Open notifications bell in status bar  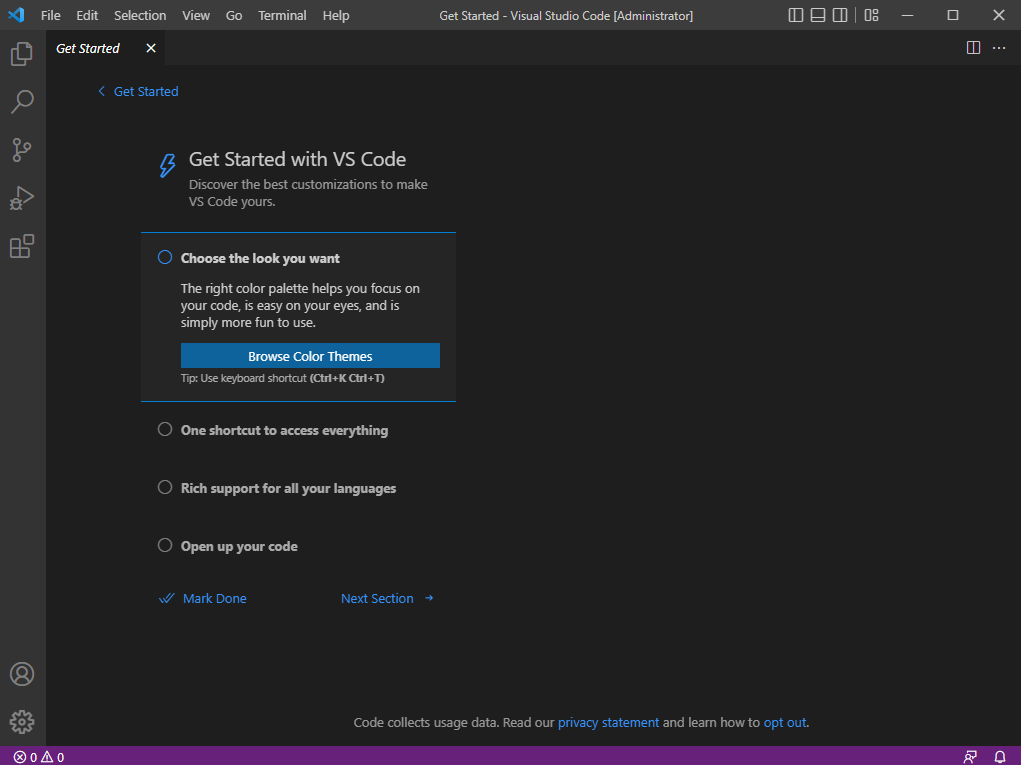pyautogui.click(x=1000, y=757)
